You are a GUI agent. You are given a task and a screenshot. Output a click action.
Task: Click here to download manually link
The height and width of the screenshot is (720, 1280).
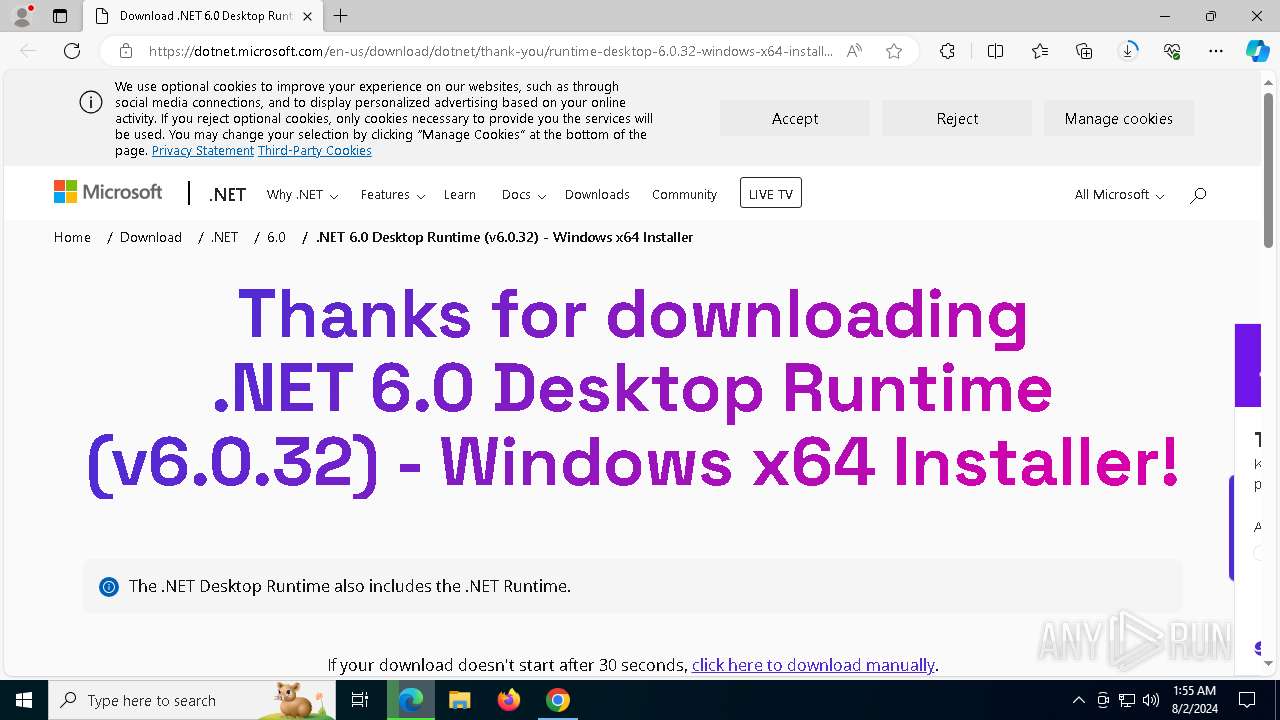813,665
